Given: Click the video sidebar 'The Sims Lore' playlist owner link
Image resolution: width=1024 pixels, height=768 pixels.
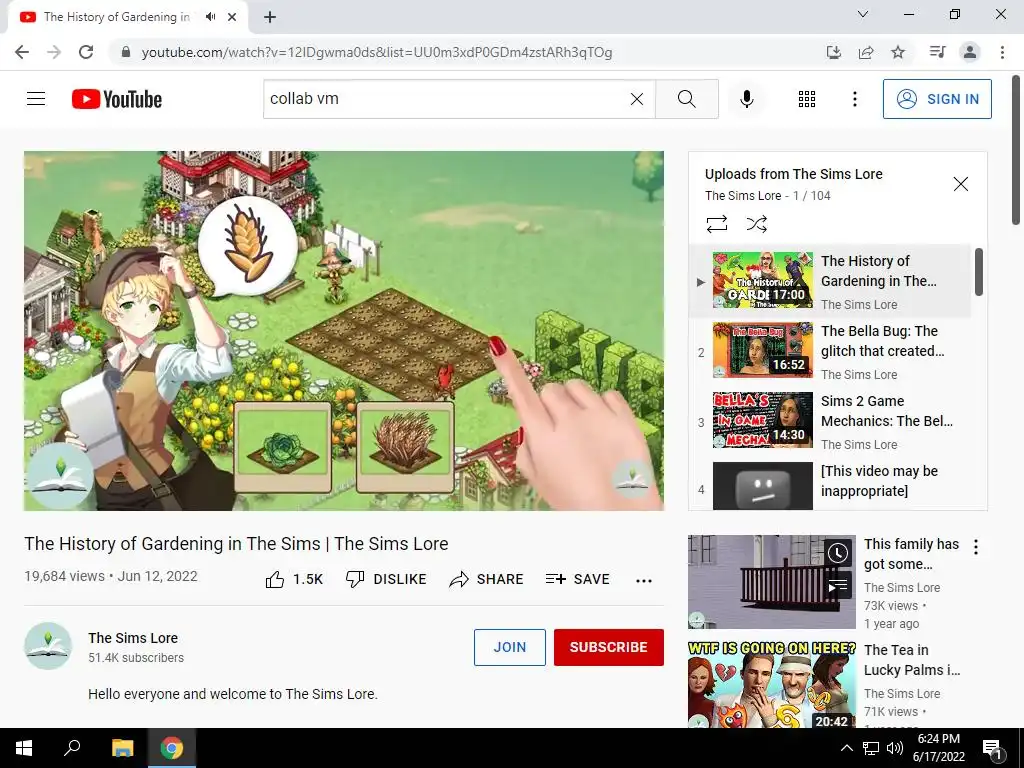Looking at the screenshot, I should (x=743, y=196).
